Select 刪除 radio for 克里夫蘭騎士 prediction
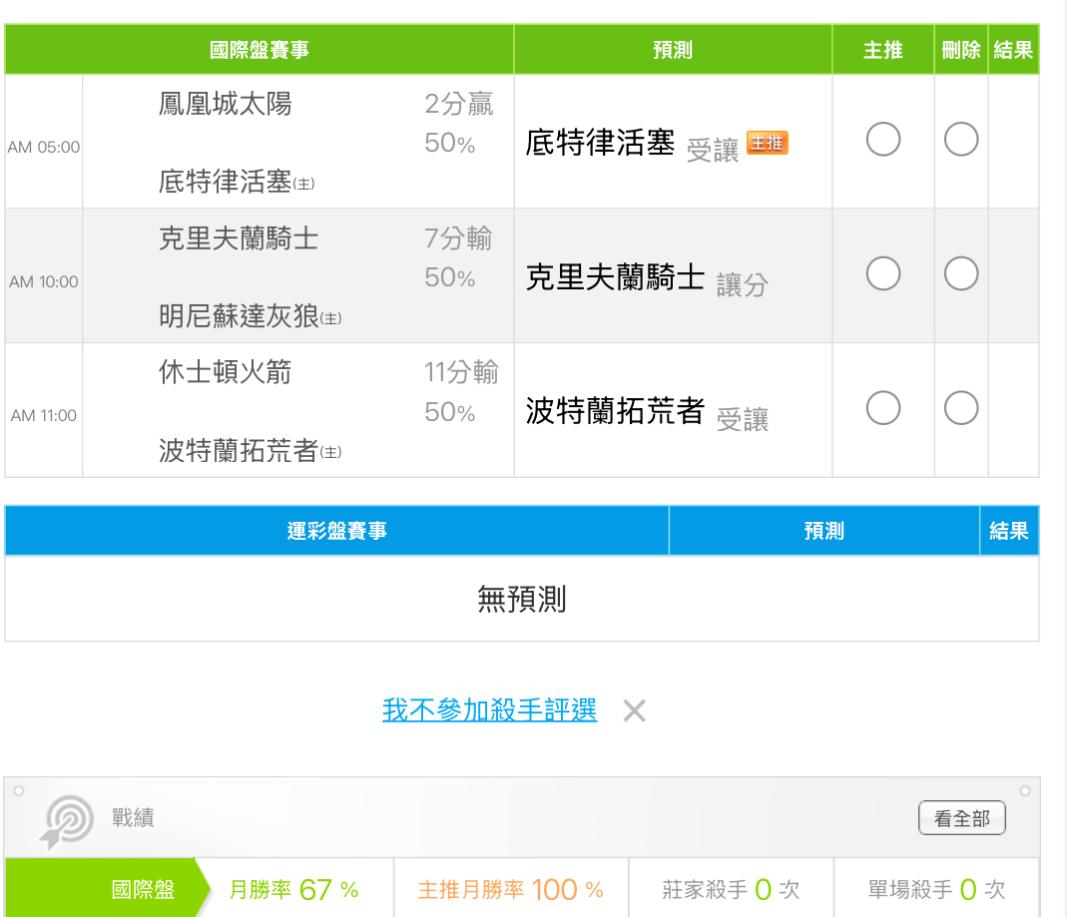The height and width of the screenshot is (917, 1080). (961, 274)
